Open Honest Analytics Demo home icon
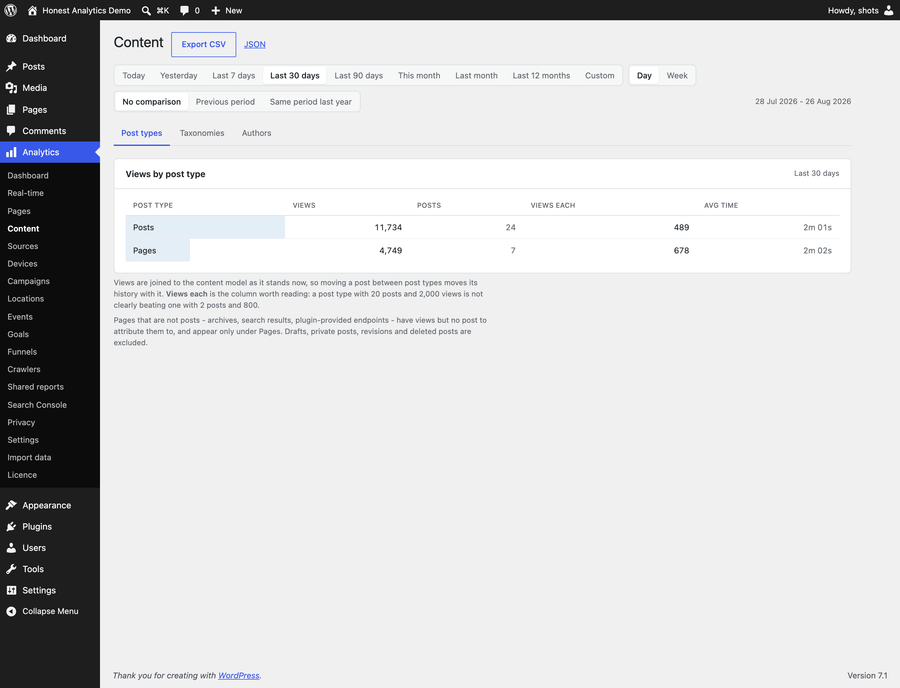This screenshot has width=900, height=688. [x=32, y=10]
